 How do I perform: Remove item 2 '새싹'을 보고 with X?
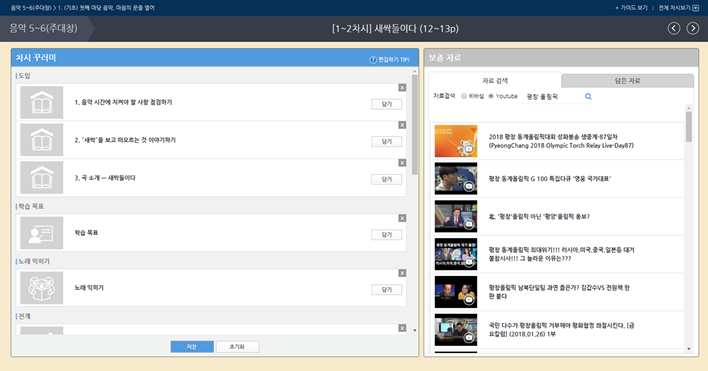pos(402,125)
